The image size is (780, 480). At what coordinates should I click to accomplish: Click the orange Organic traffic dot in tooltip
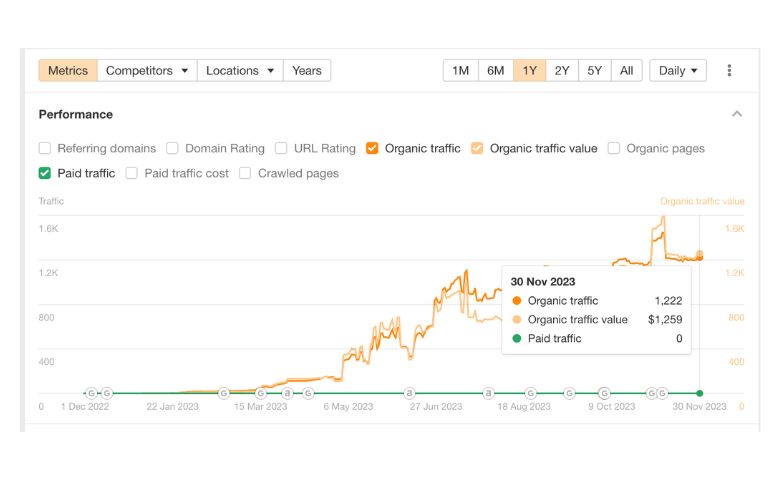[517, 300]
